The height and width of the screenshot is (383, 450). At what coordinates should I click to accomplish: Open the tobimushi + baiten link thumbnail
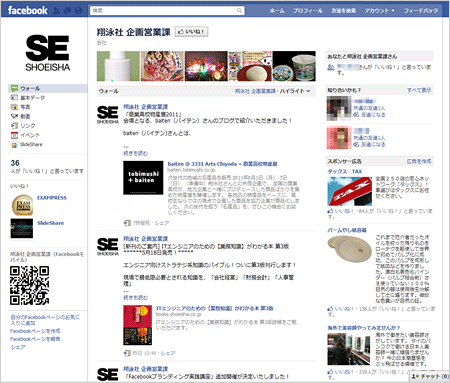pyautogui.click(x=143, y=178)
